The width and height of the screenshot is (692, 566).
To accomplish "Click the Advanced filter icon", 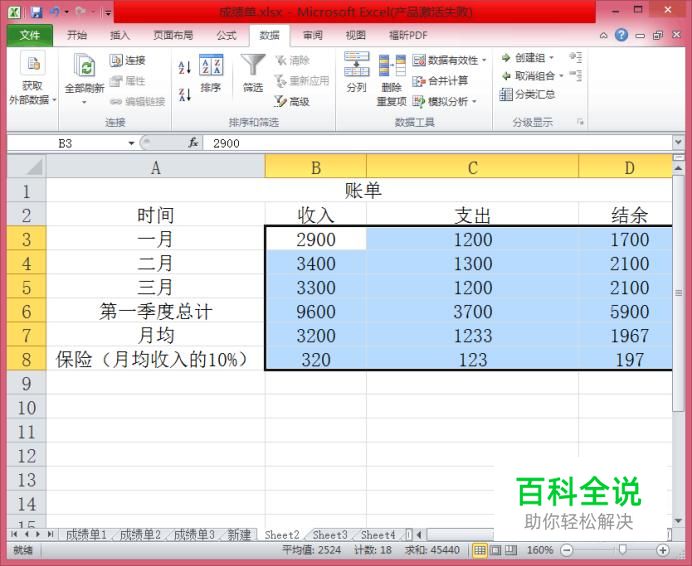I will [280, 101].
